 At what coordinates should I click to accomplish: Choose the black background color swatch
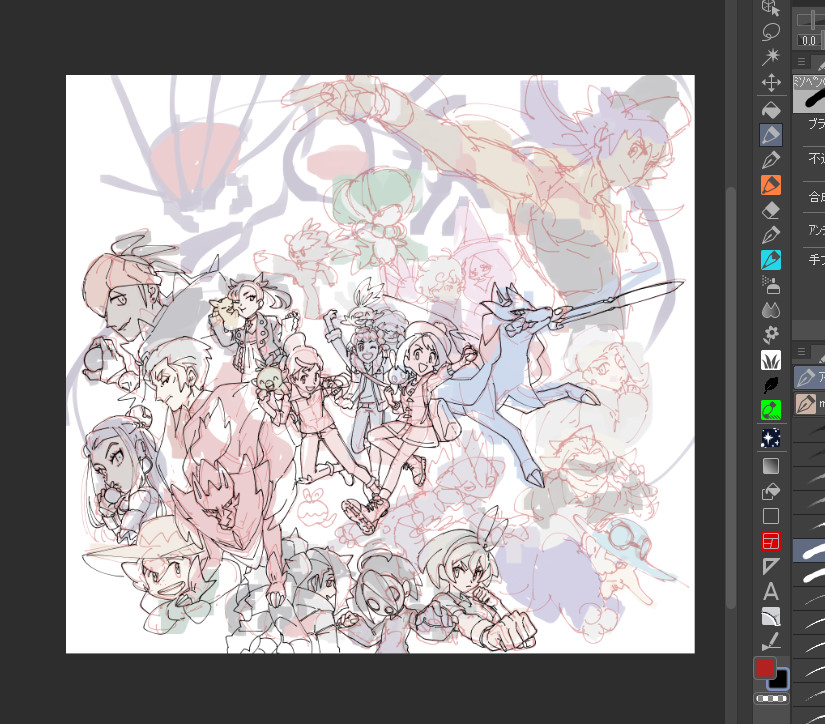pos(780,680)
